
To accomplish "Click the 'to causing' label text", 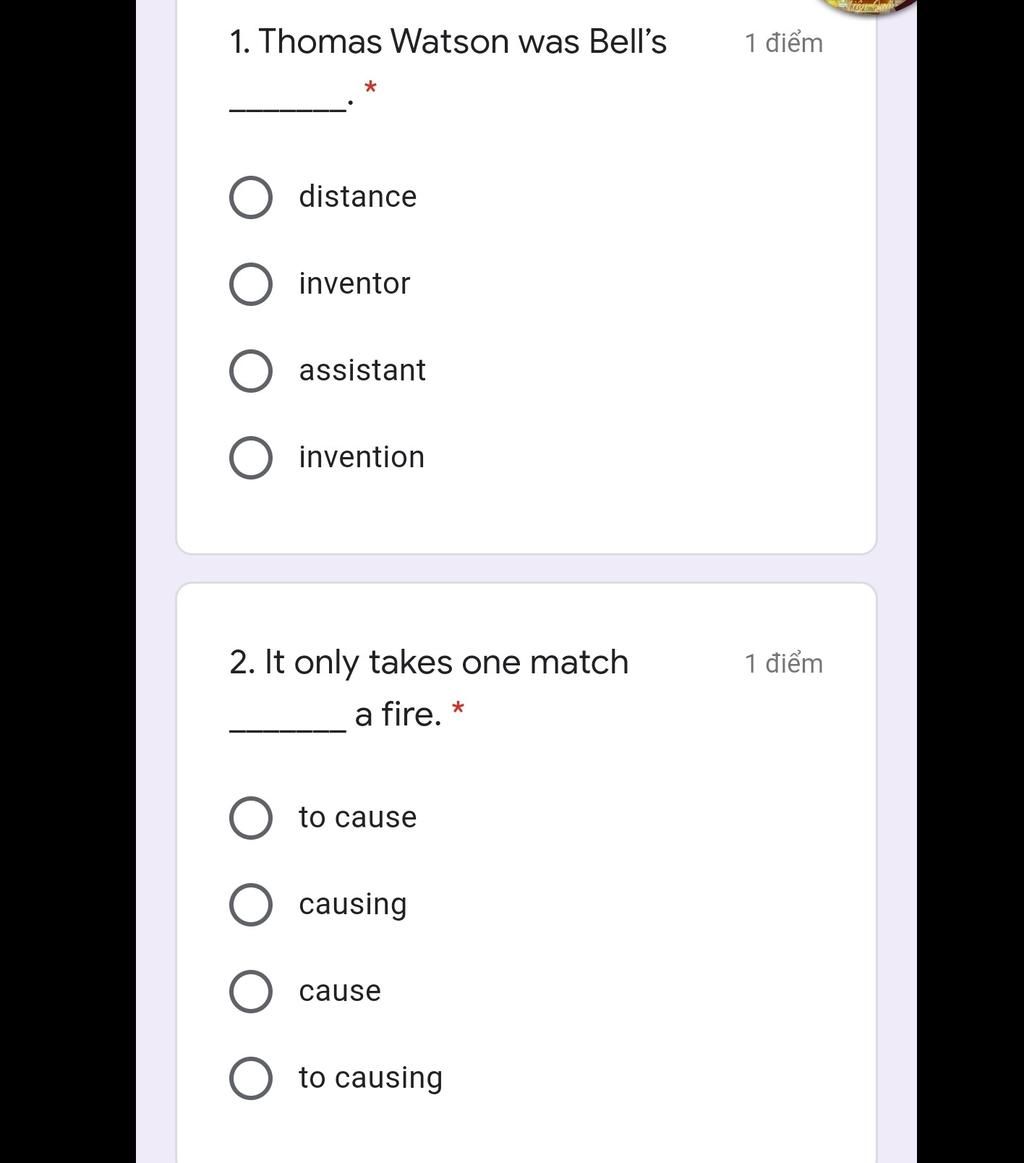I will tap(371, 1078).
